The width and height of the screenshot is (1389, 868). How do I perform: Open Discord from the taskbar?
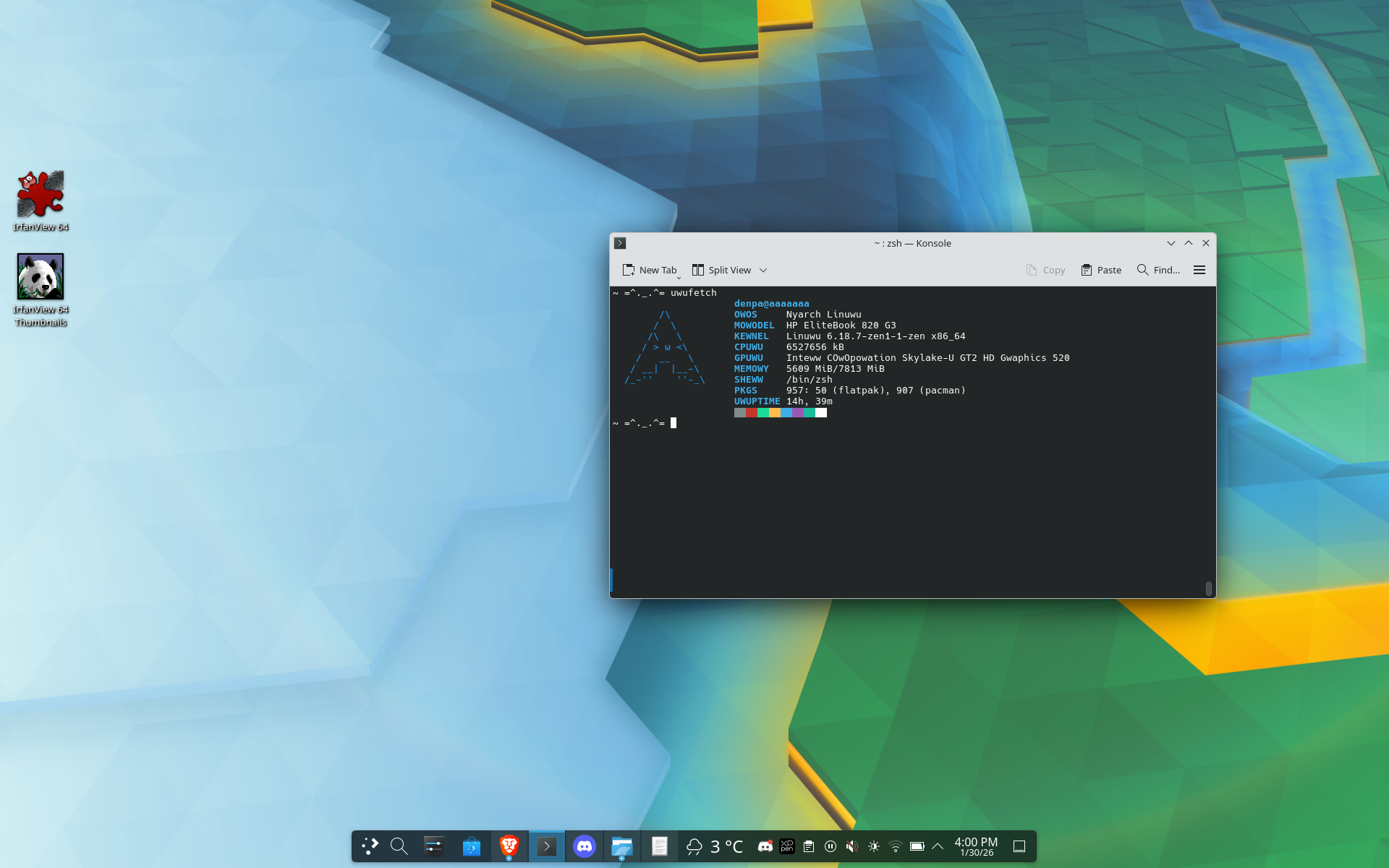(x=584, y=846)
